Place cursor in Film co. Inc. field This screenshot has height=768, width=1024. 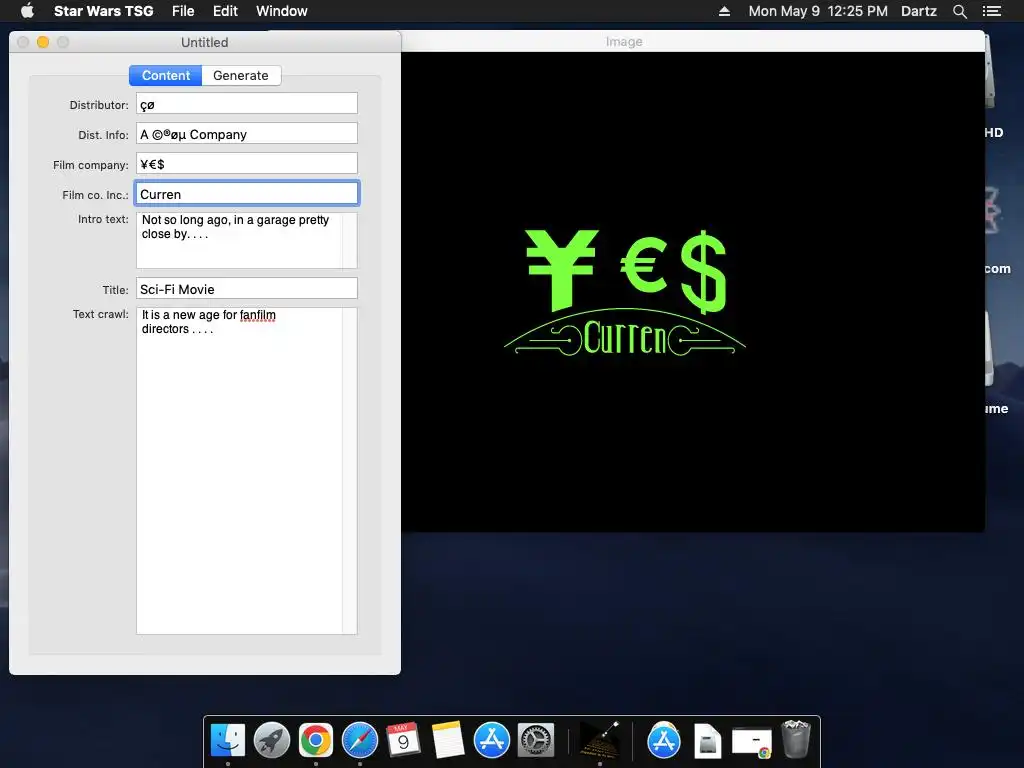pyautogui.click(x=247, y=194)
